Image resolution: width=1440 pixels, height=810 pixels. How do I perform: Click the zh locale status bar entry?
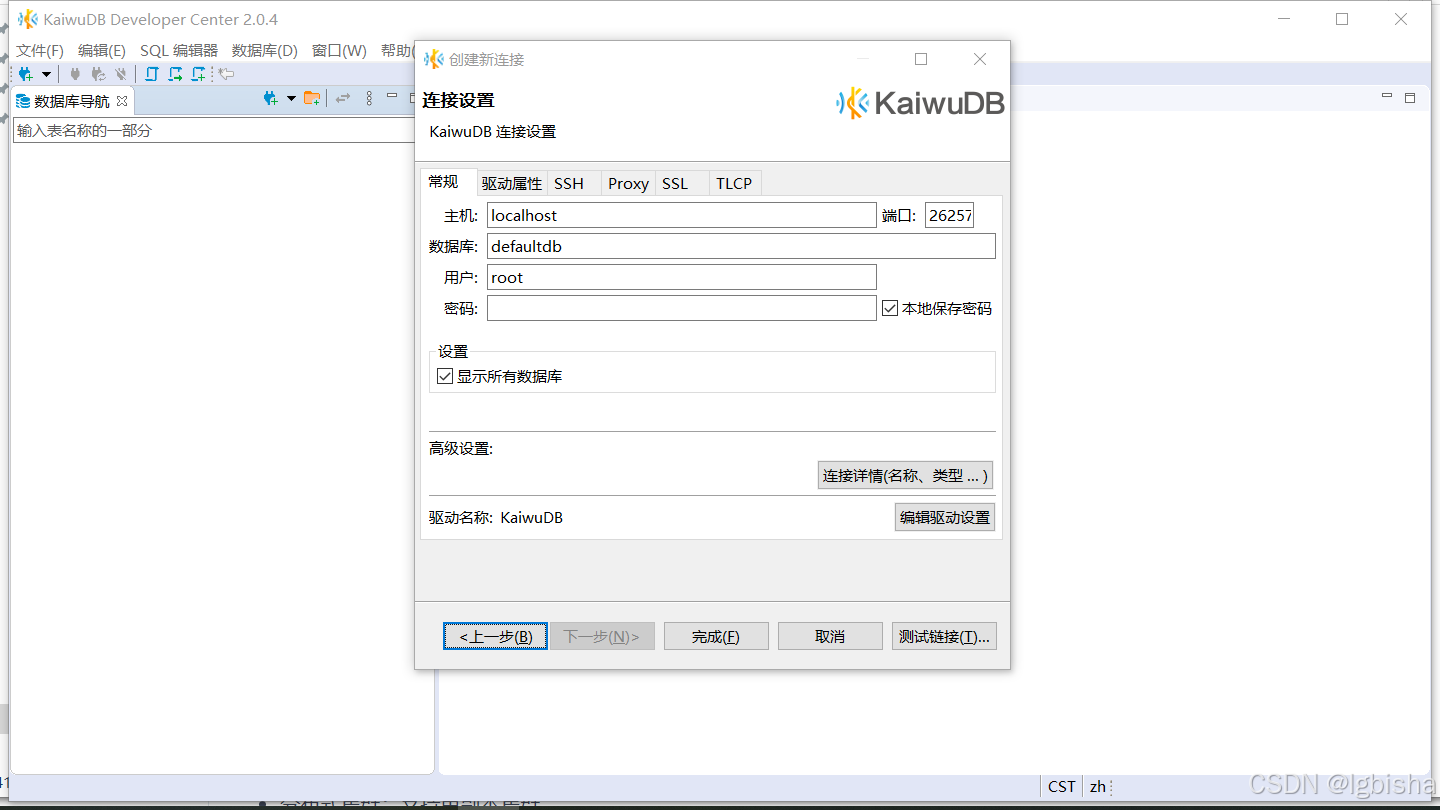[1098, 786]
